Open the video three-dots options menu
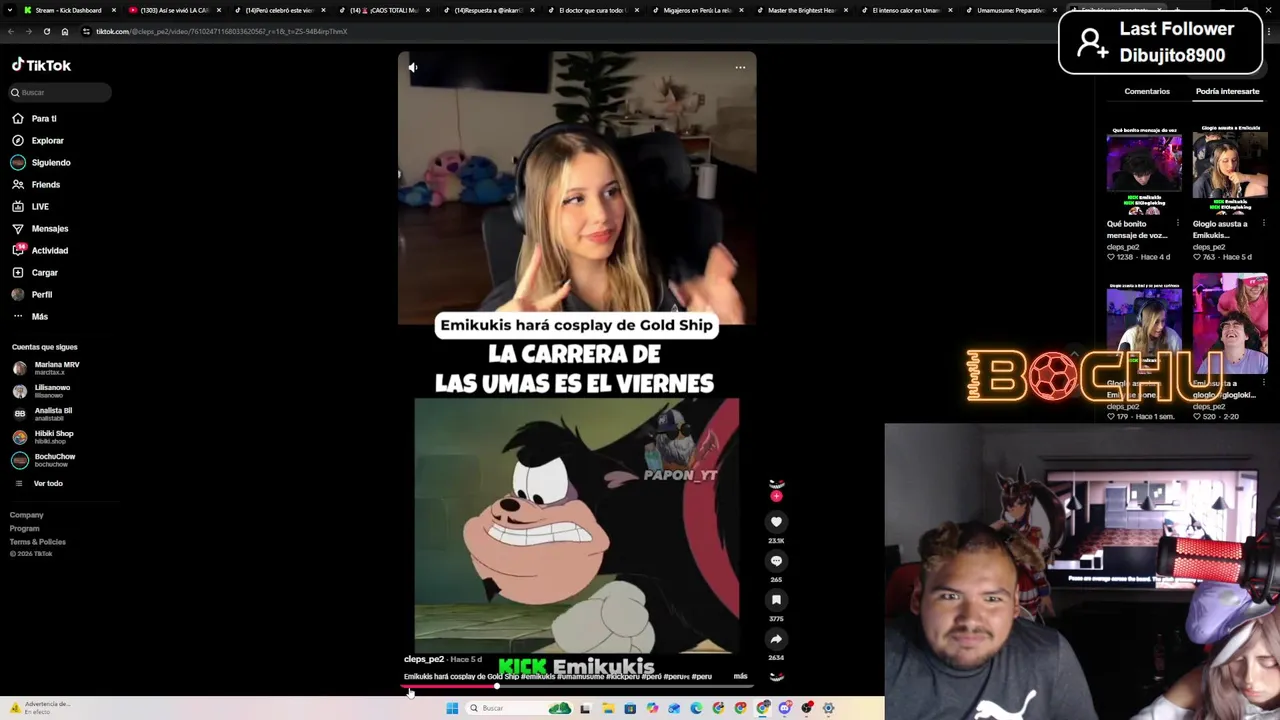 pos(740,67)
